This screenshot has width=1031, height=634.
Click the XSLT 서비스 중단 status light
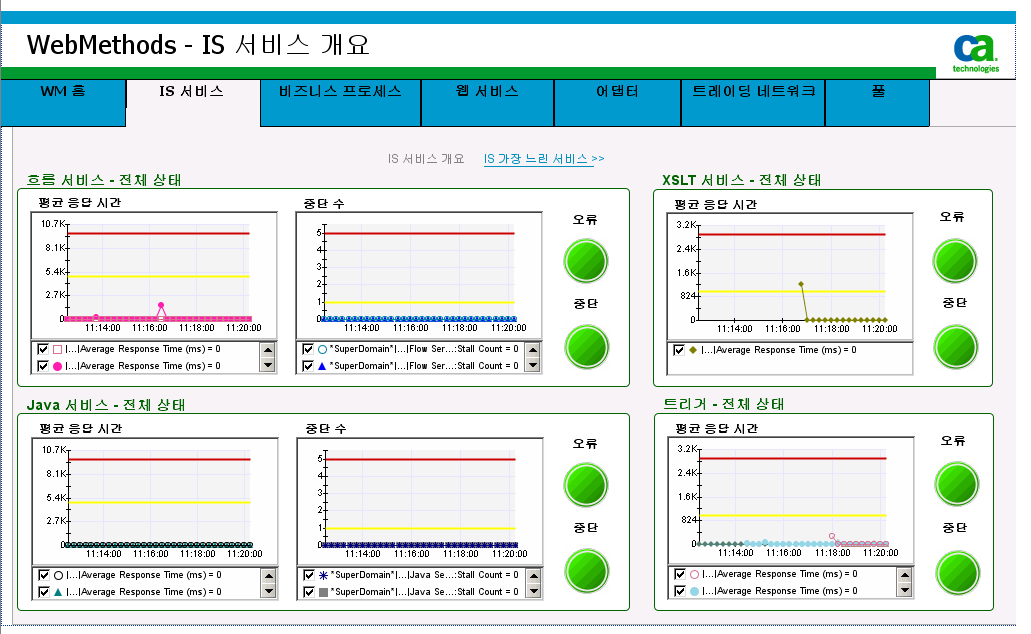pos(955,347)
